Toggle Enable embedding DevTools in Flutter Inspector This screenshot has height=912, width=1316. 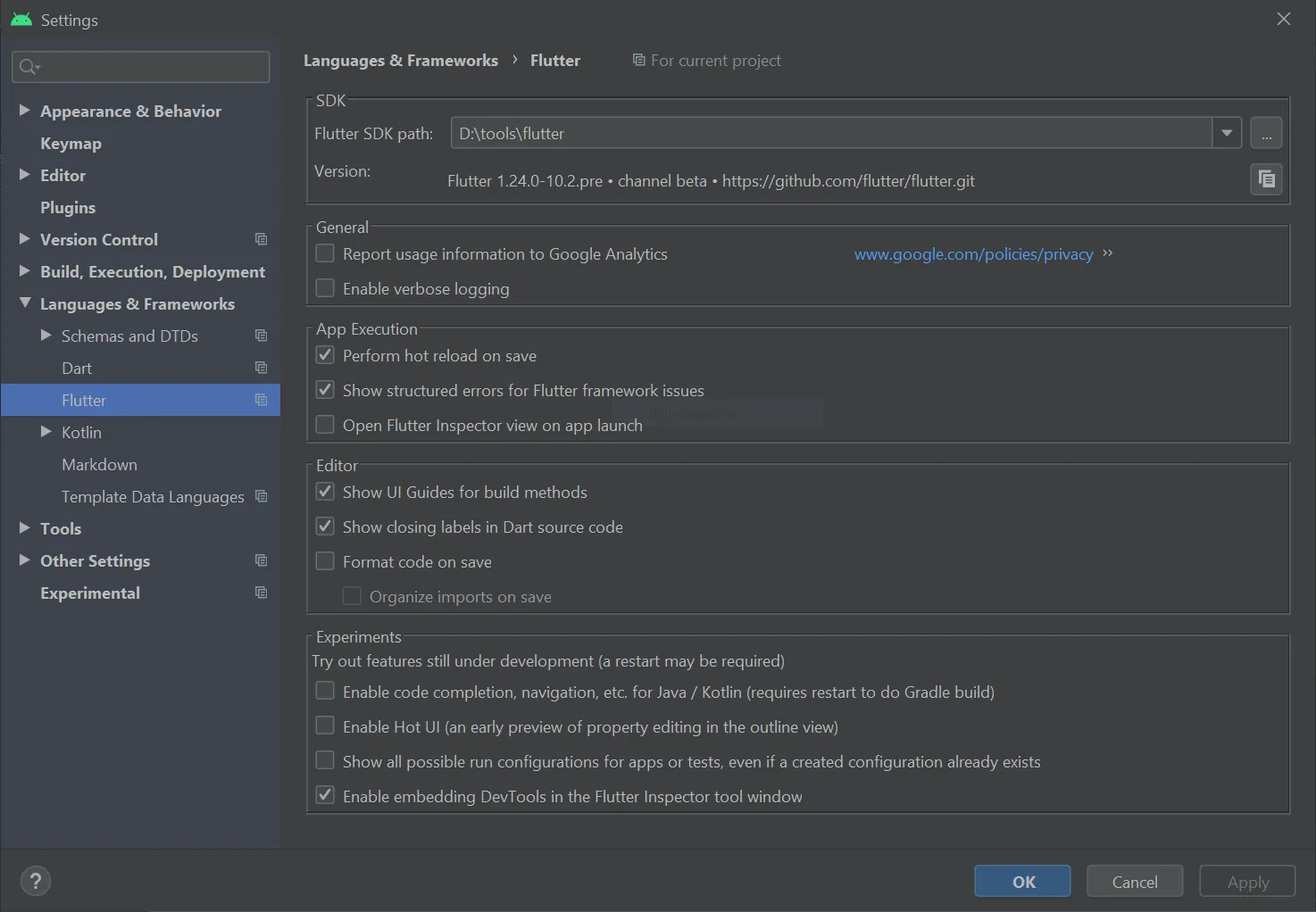tap(325, 796)
